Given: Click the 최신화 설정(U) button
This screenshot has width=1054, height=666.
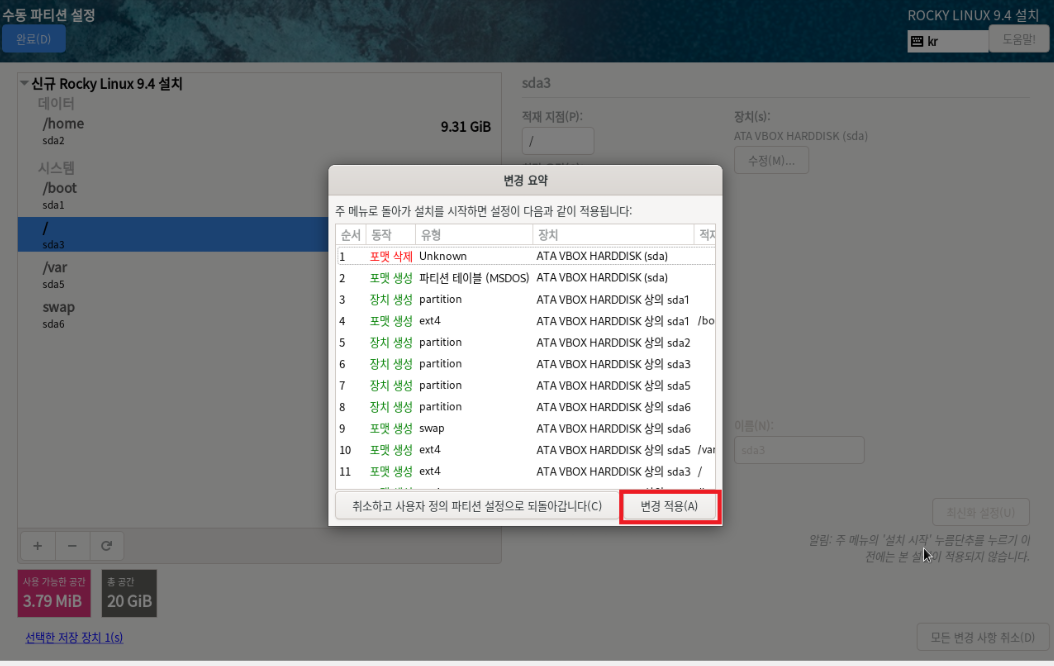Looking at the screenshot, I should 980,512.
